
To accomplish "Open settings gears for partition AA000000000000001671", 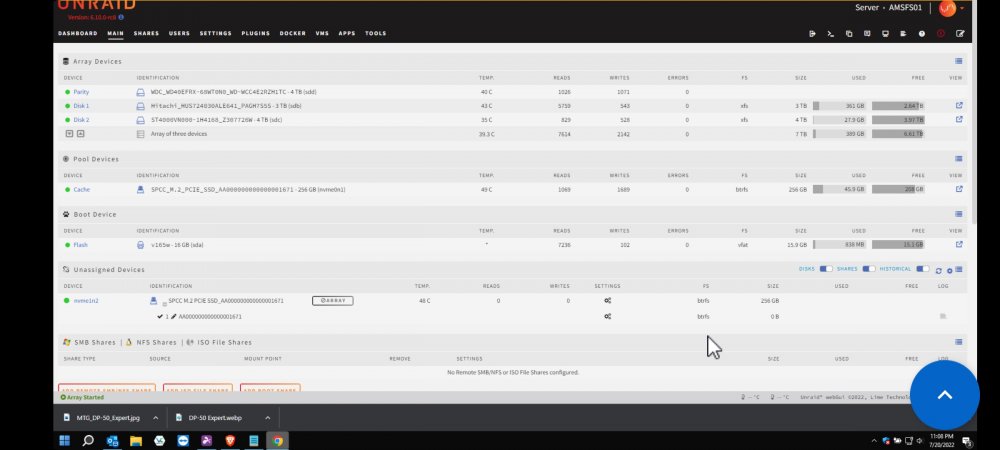I will click(x=608, y=317).
